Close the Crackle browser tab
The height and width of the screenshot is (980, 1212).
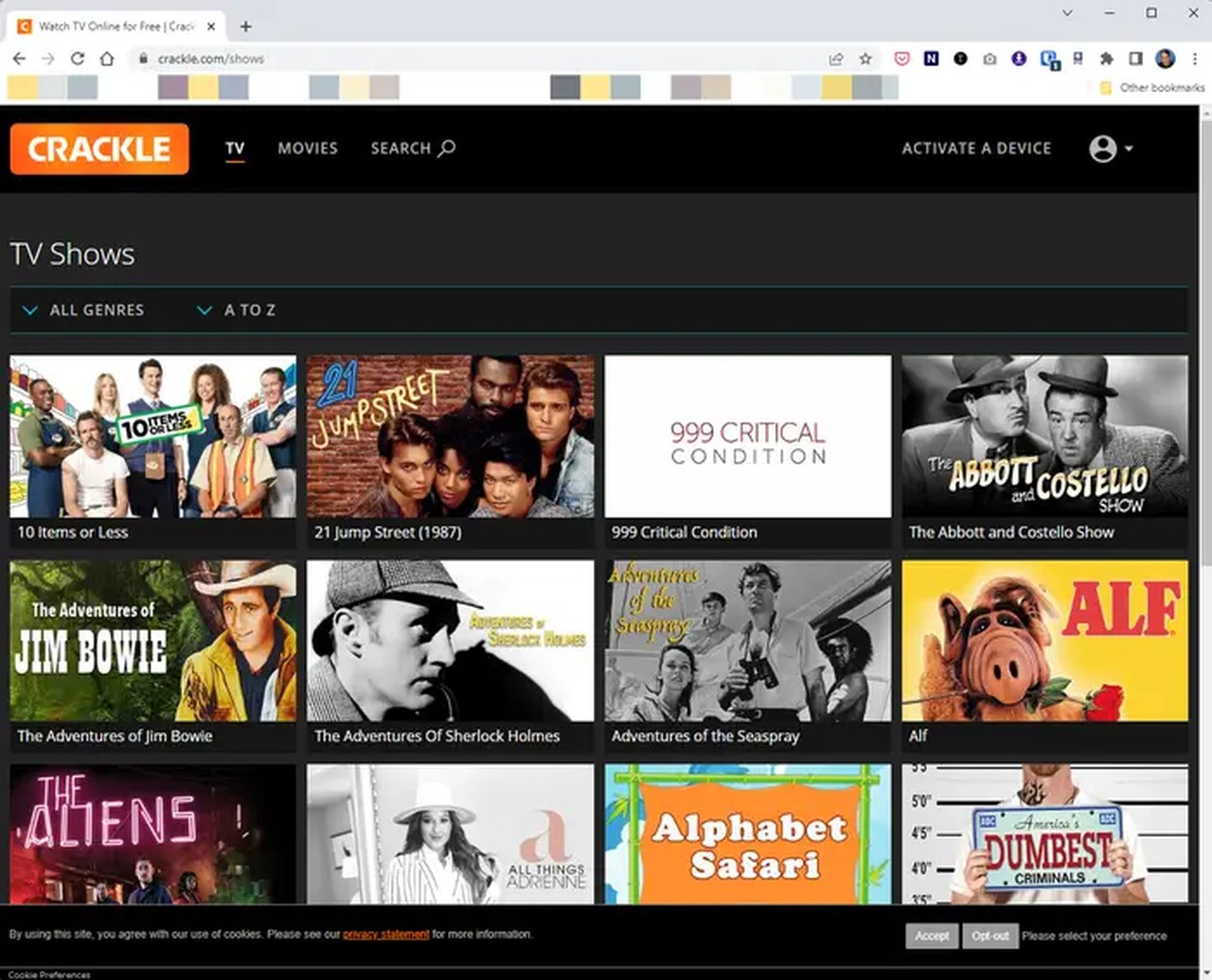[x=212, y=27]
